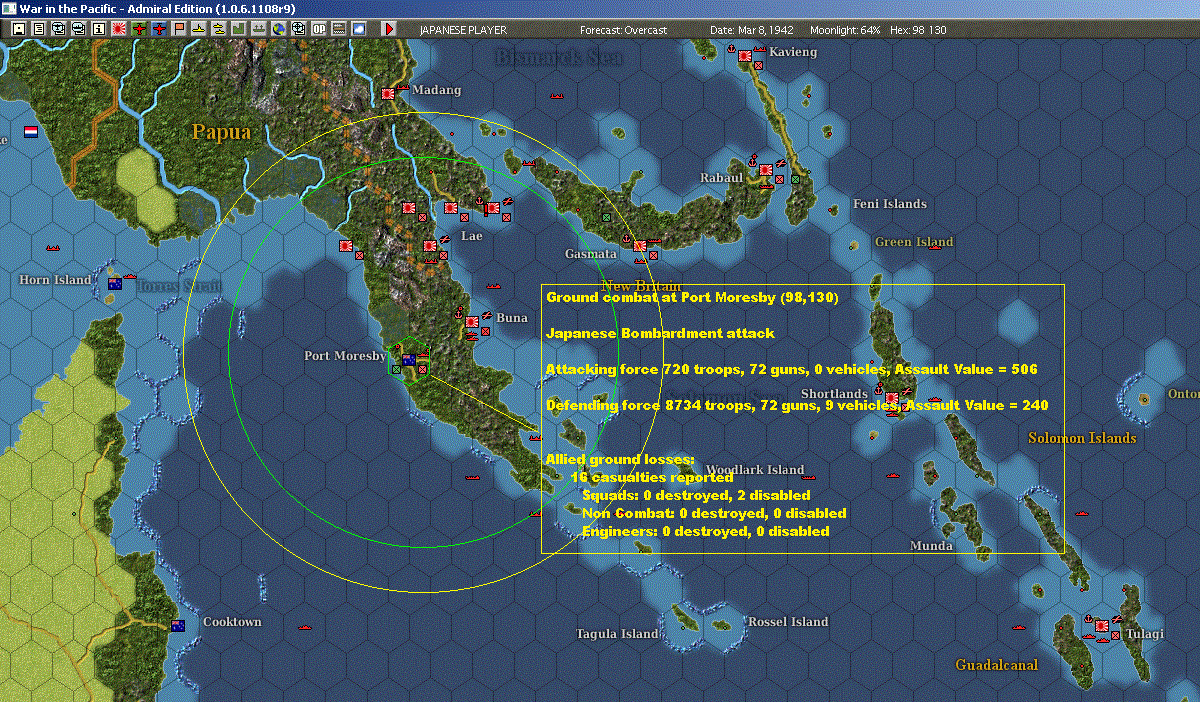Click the cloud weather toolbar icon
This screenshot has width=1200, height=702.
358,29
